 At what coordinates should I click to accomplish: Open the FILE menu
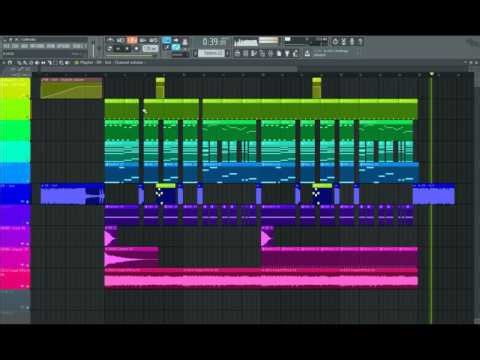[6, 46]
